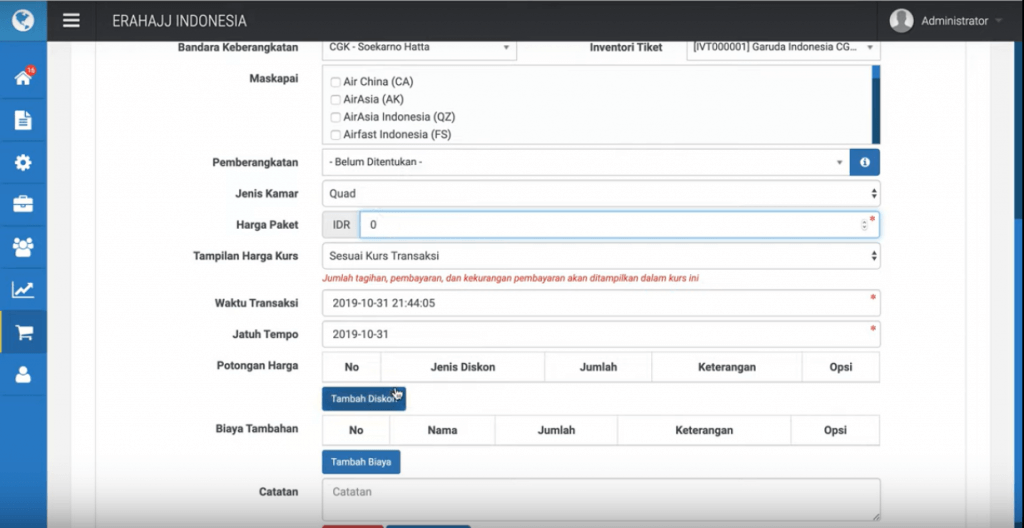Click the info icon beside Pemberangkatan
The height and width of the screenshot is (528, 1024).
click(865, 162)
